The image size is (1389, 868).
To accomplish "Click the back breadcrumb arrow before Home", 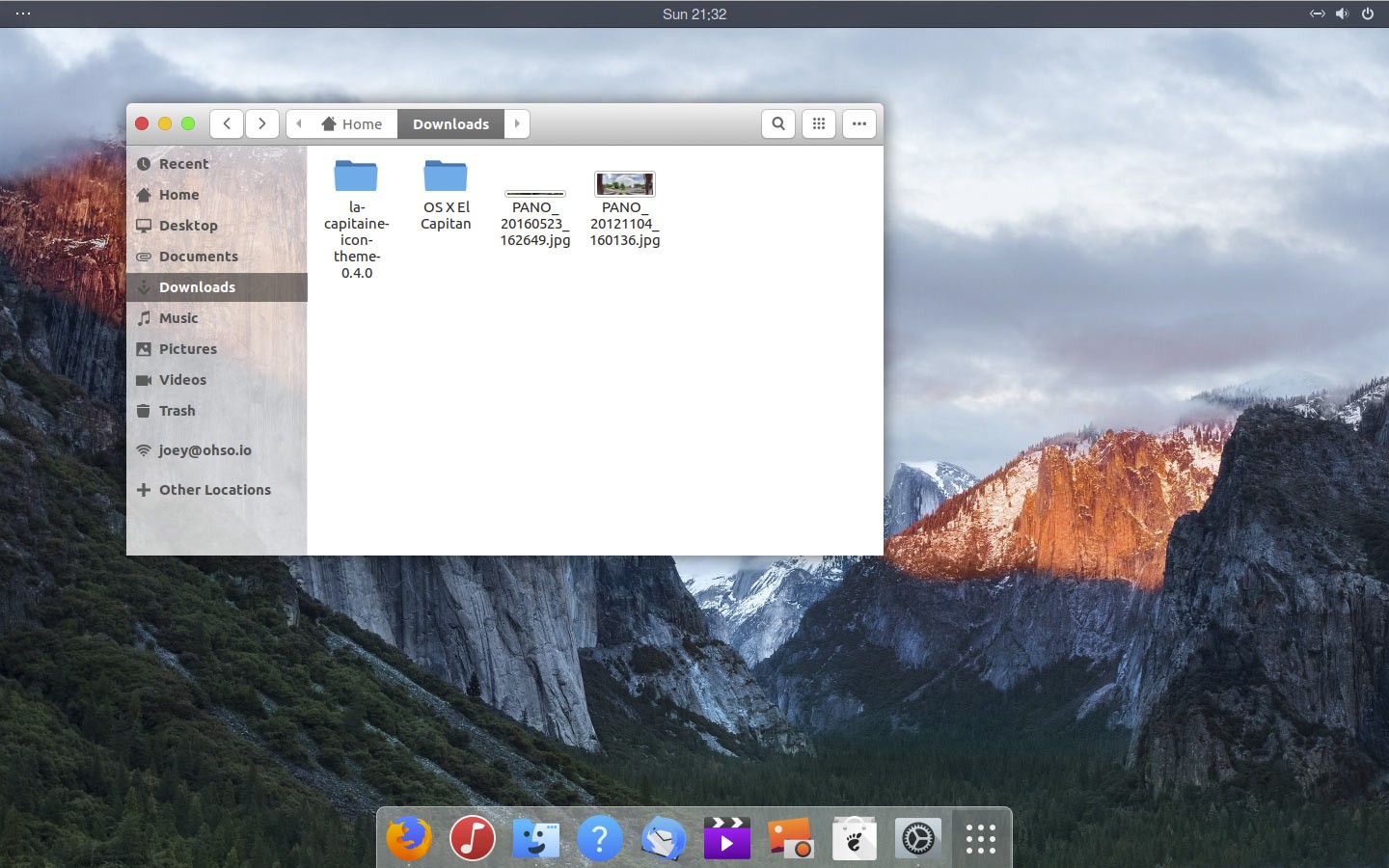I will [x=299, y=123].
